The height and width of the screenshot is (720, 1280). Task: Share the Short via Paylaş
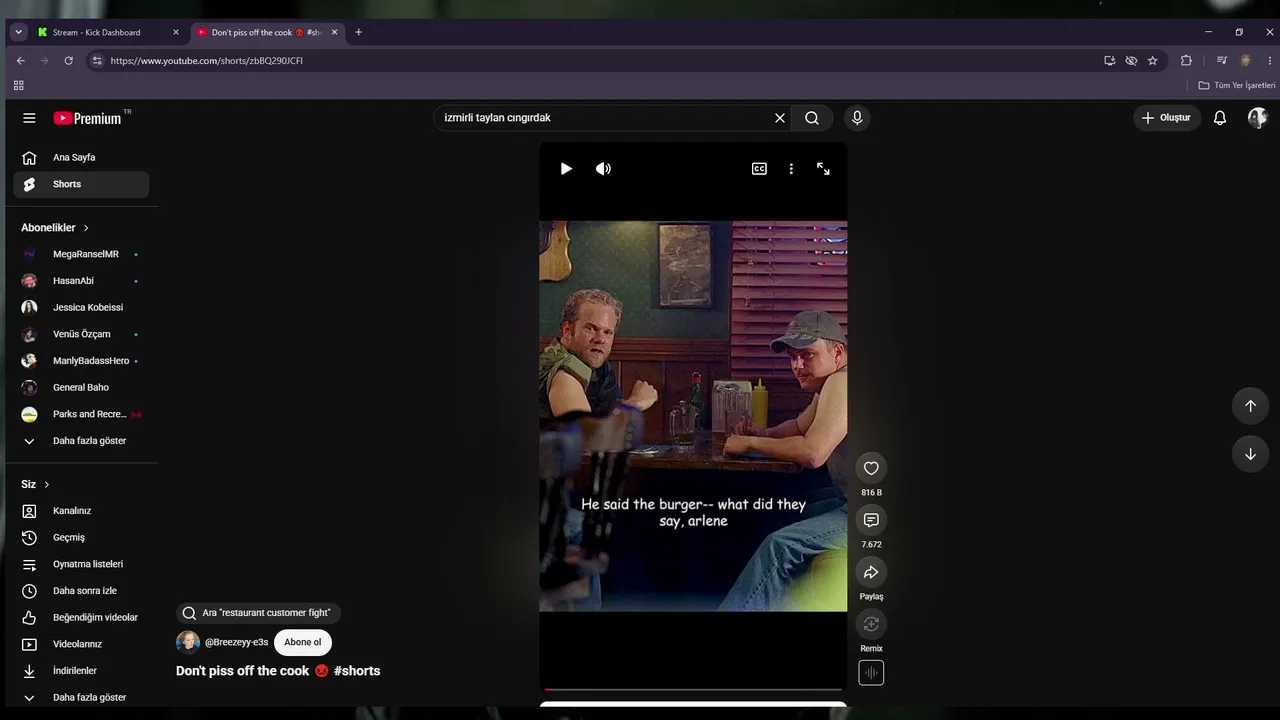871,572
